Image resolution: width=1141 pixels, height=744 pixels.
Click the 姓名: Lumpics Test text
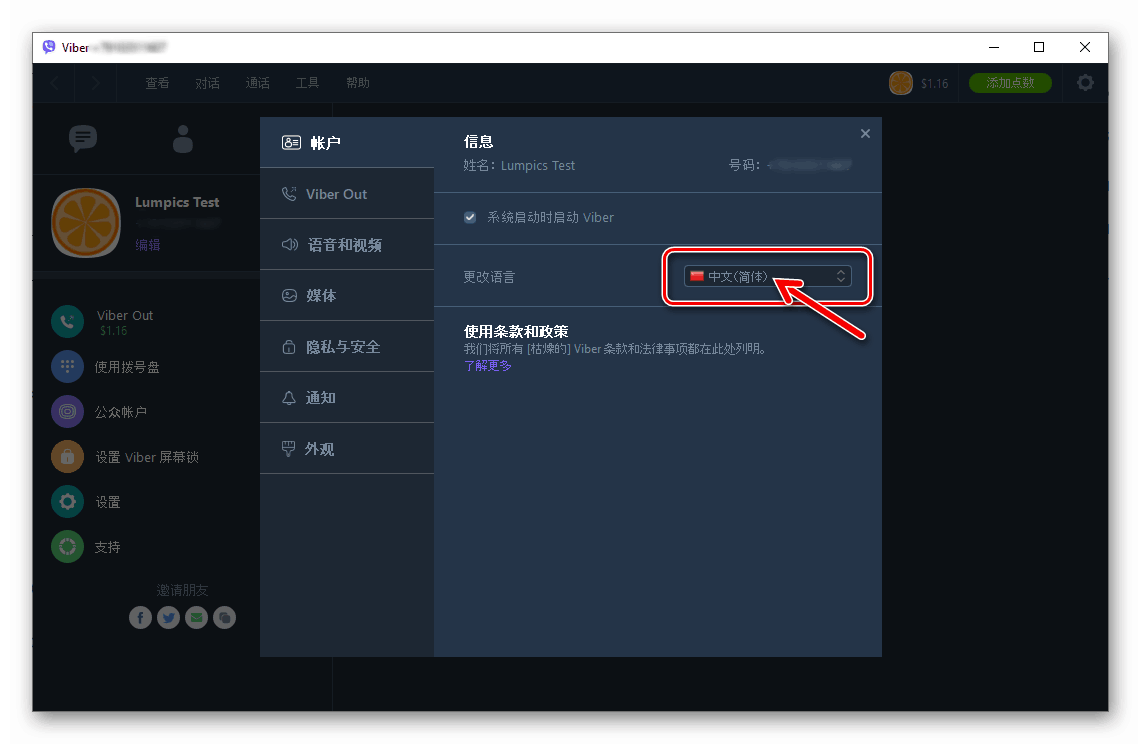pyautogui.click(x=519, y=166)
